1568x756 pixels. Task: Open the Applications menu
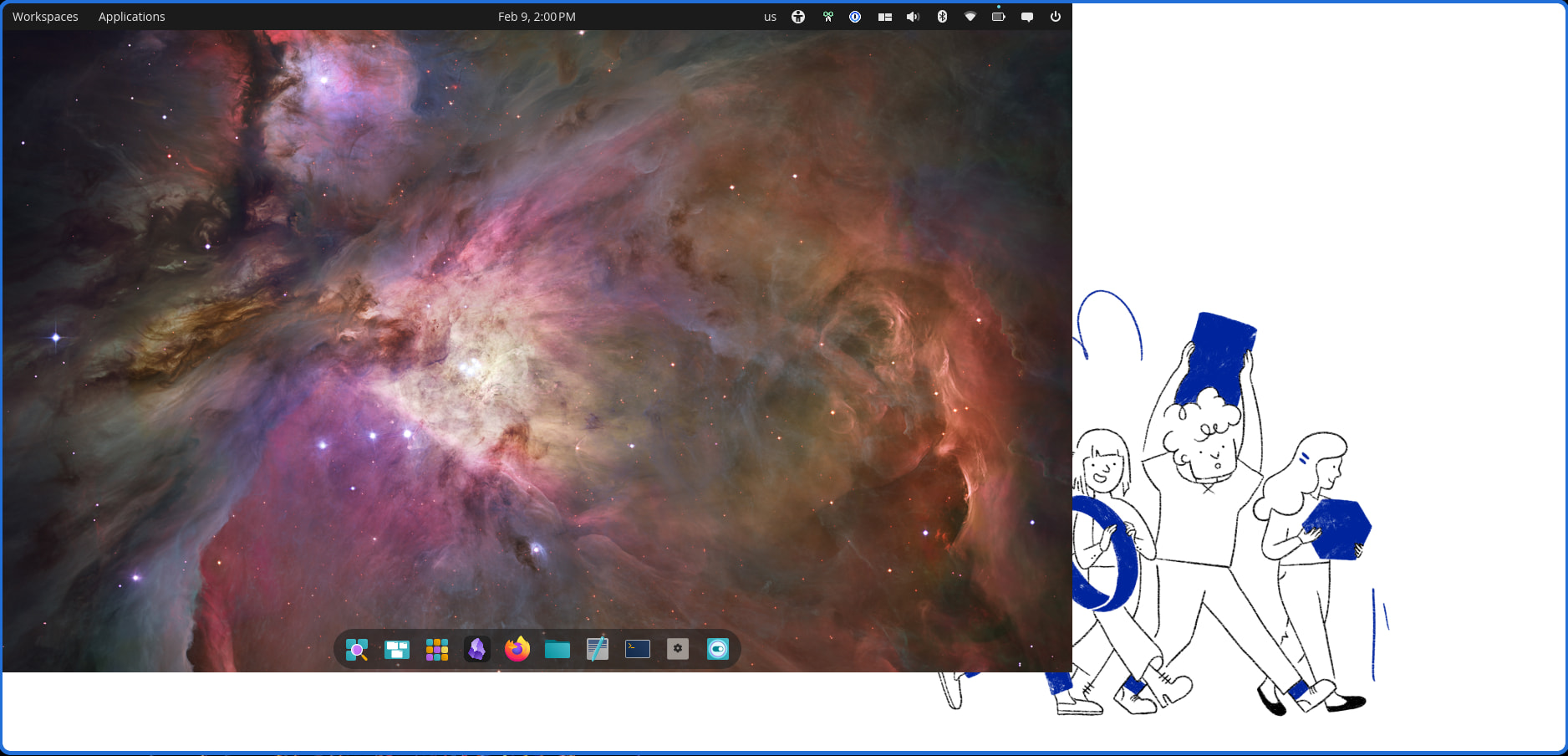pos(131,17)
